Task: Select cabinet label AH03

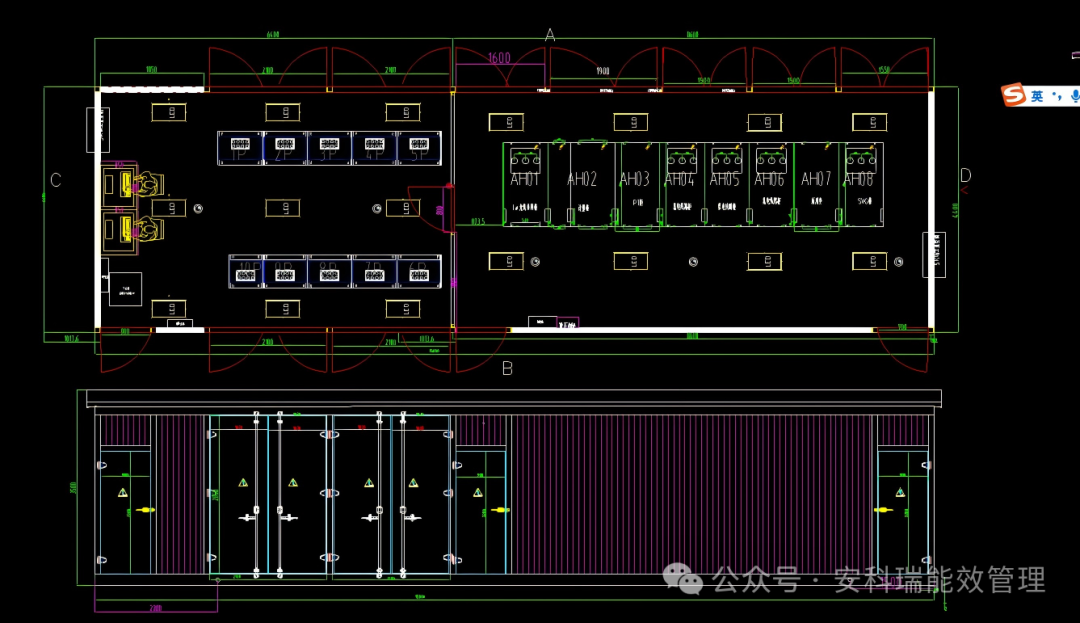Action: 634,179
